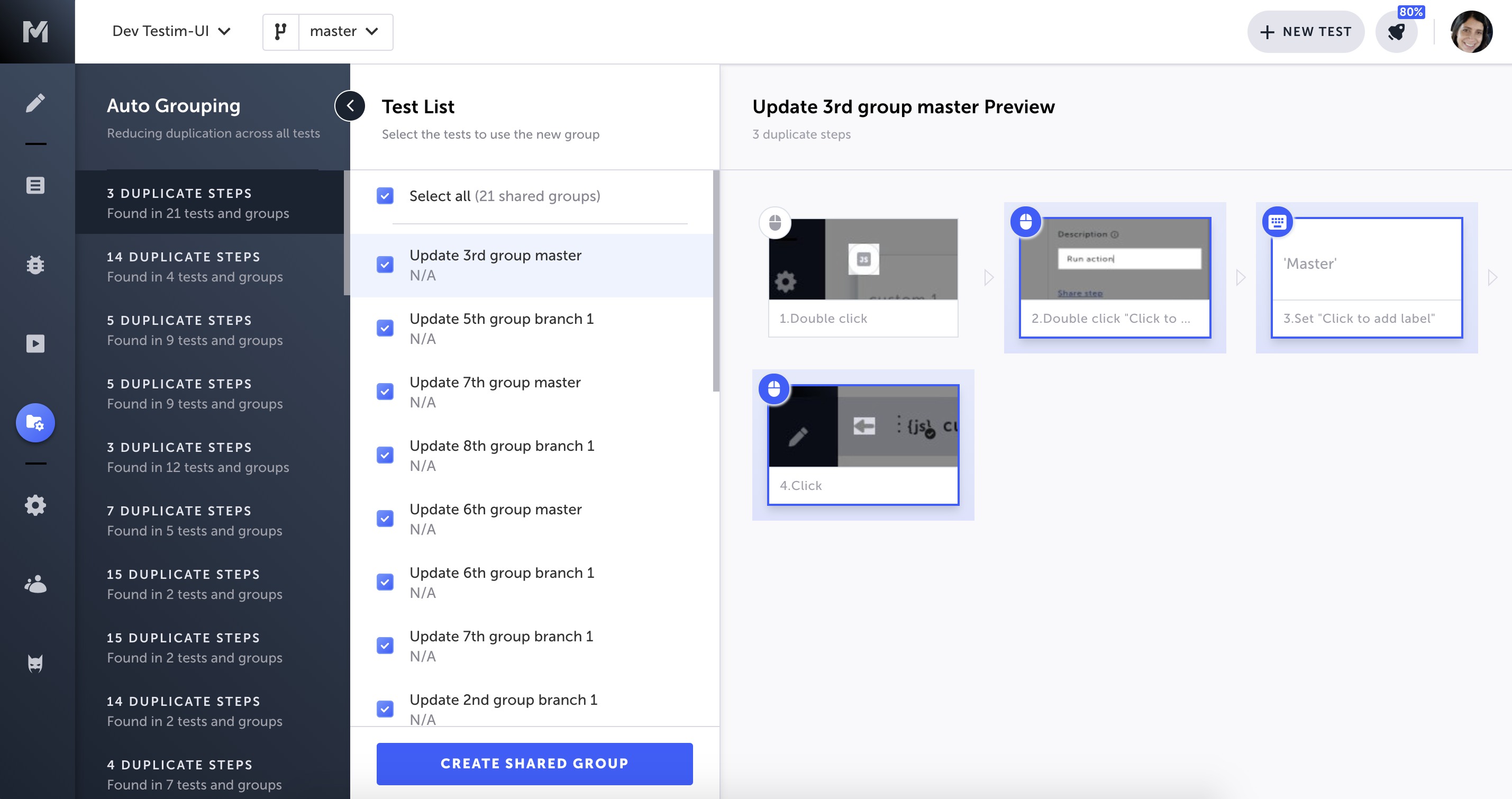The image size is (1512, 799).
Task: Uncheck the Update 3rd group master test
Action: [x=385, y=264]
